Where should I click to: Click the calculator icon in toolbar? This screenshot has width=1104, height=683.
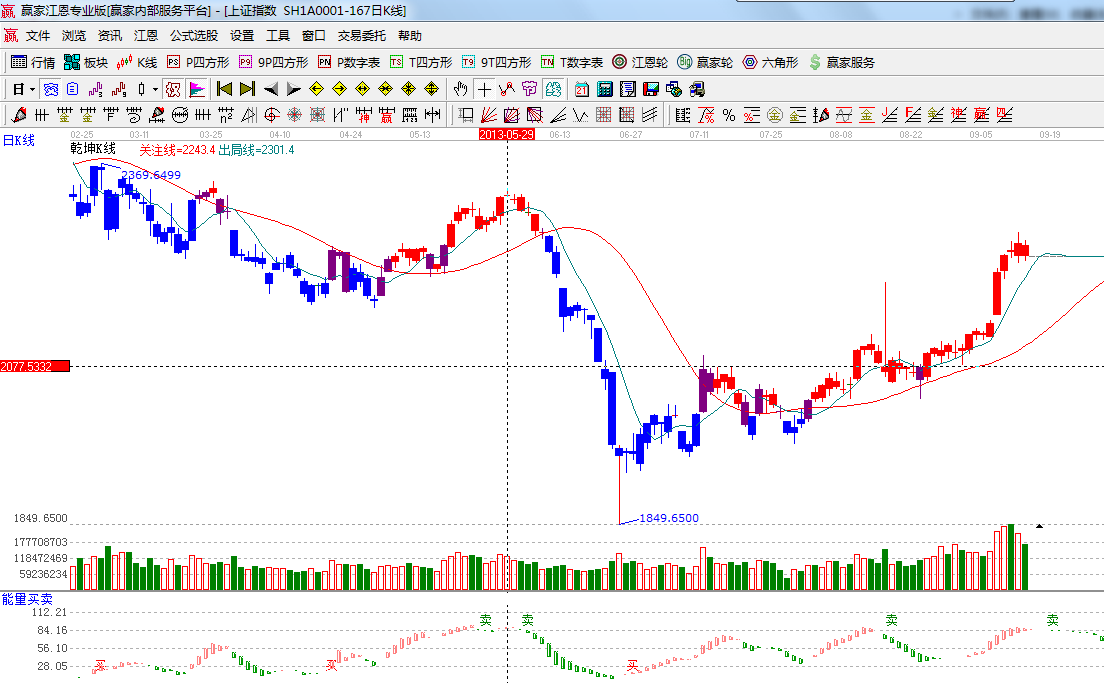pyautogui.click(x=604, y=89)
